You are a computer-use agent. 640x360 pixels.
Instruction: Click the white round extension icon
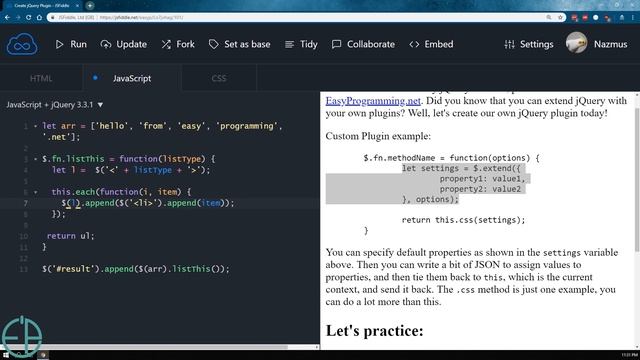[x=596, y=18]
